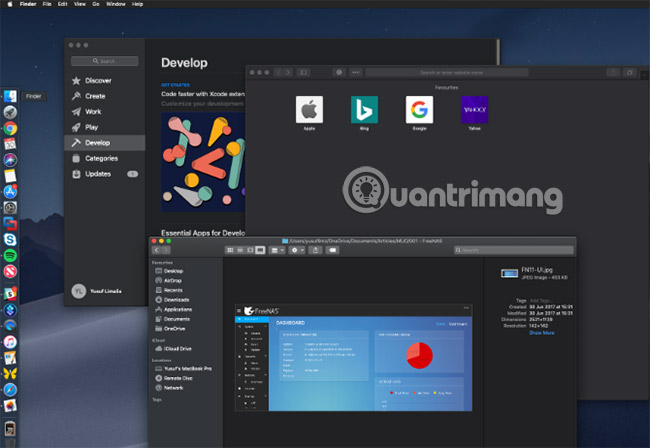Open Skype from the dock
Screen dimensions: 650x448
pyautogui.click(x=10, y=240)
